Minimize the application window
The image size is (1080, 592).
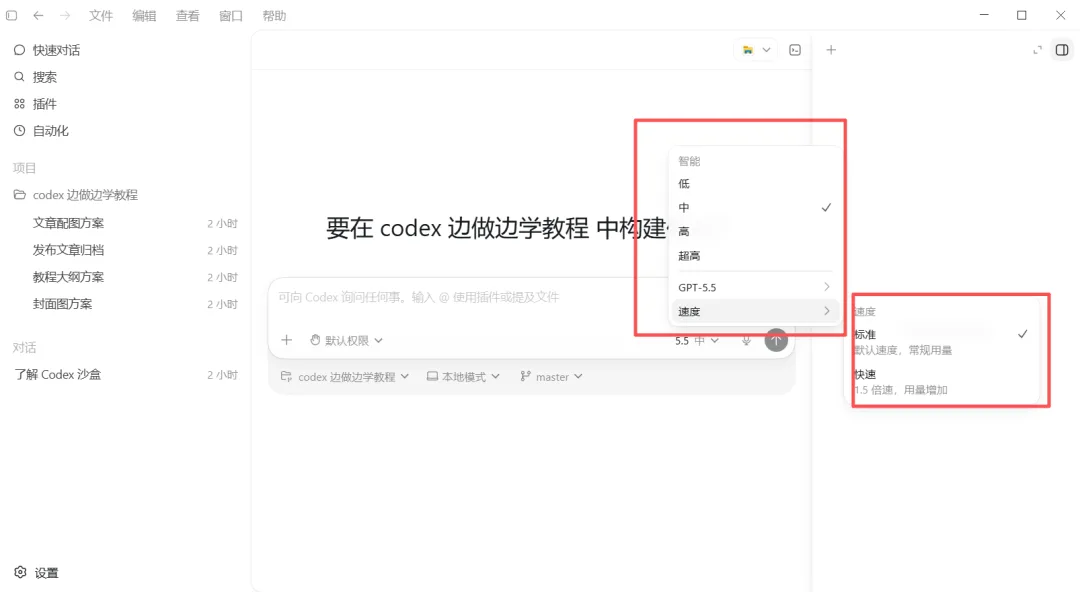pyautogui.click(x=984, y=15)
